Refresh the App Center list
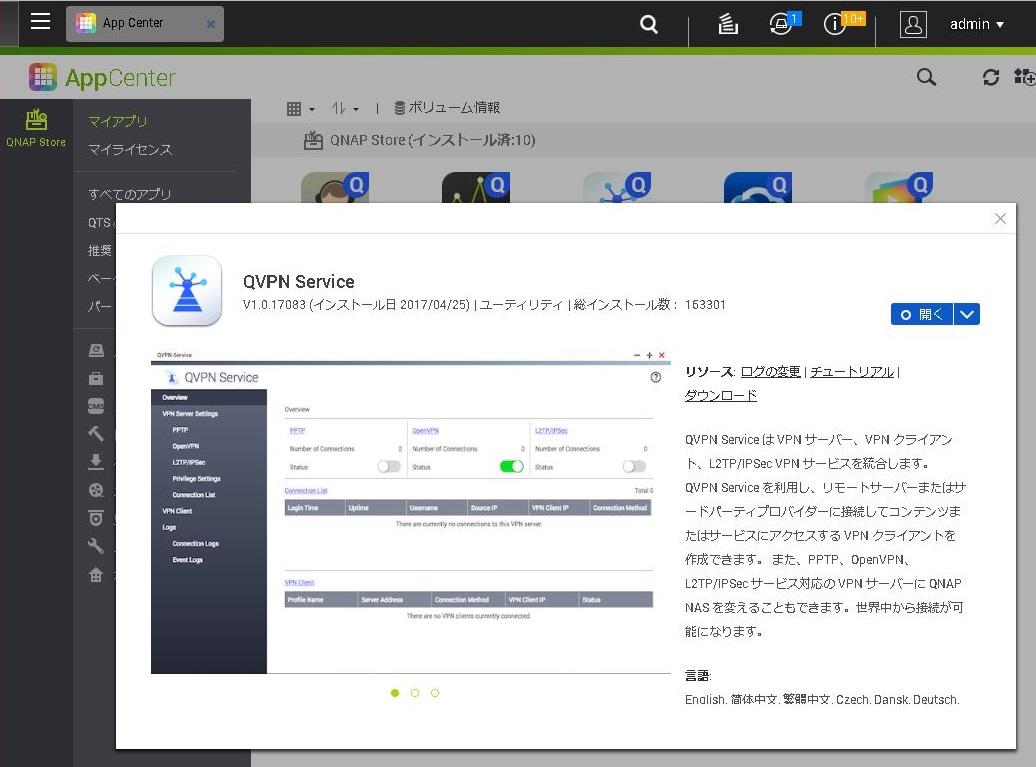Image resolution: width=1036 pixels, height=767 pixels. point(990,77)
